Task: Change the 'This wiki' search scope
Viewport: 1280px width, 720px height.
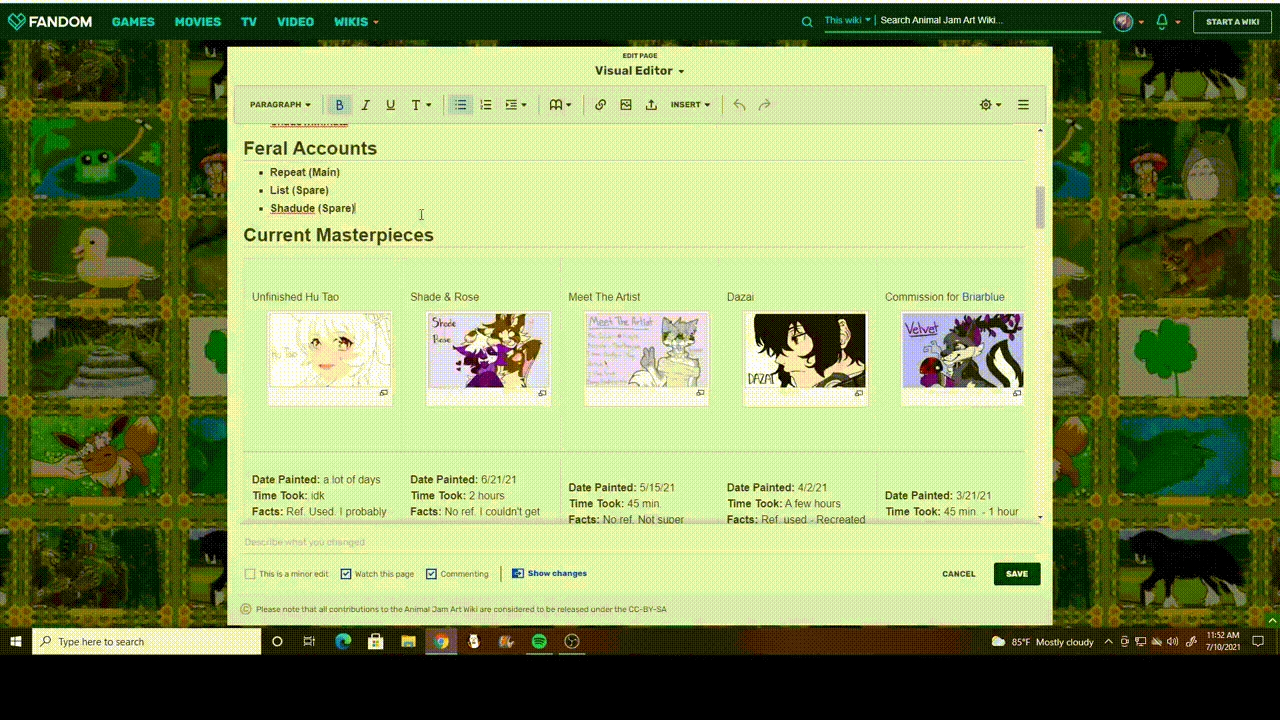Action: point(848,20)
